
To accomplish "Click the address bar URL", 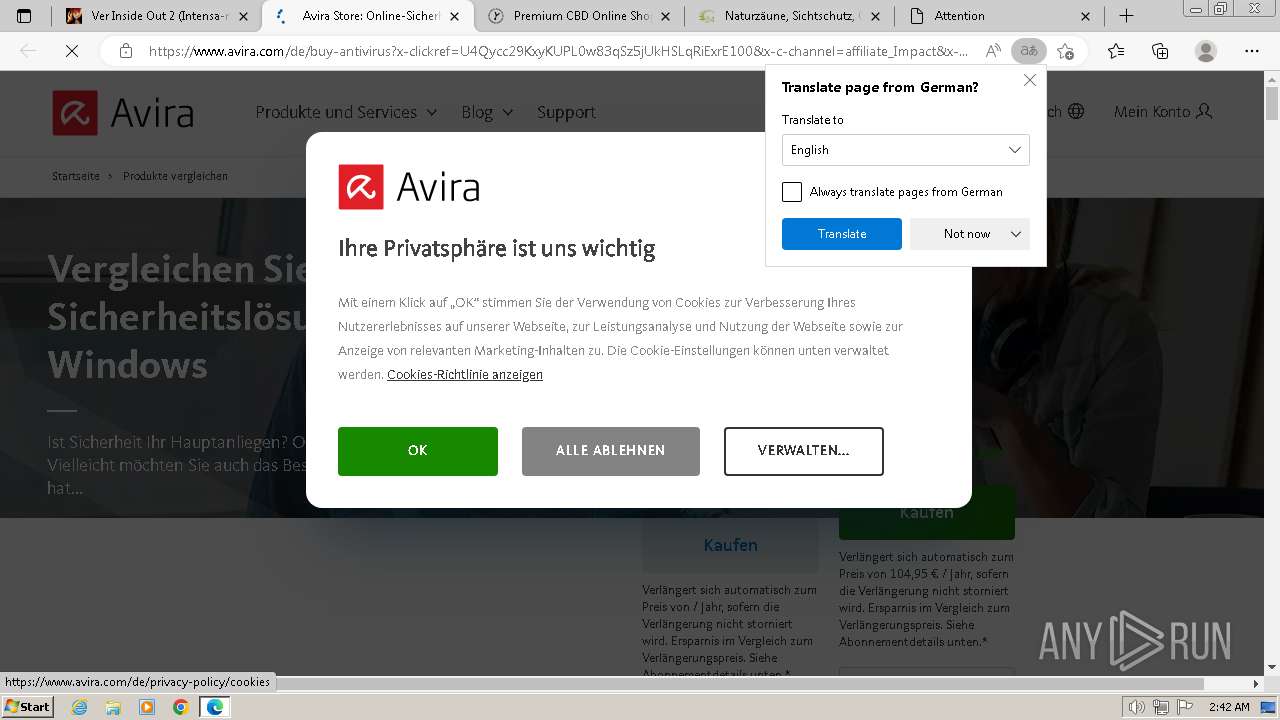I will (558, 51).
